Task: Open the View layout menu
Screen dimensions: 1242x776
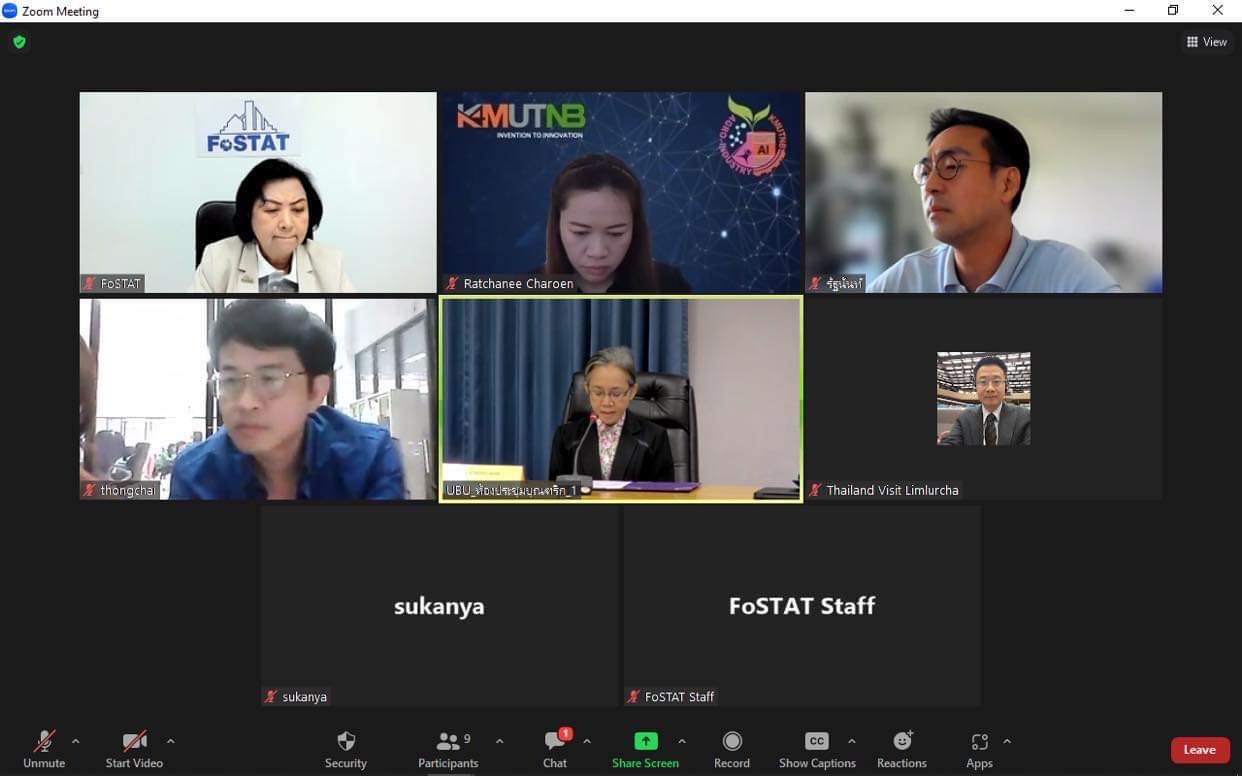Action: tap(1207, 42)
